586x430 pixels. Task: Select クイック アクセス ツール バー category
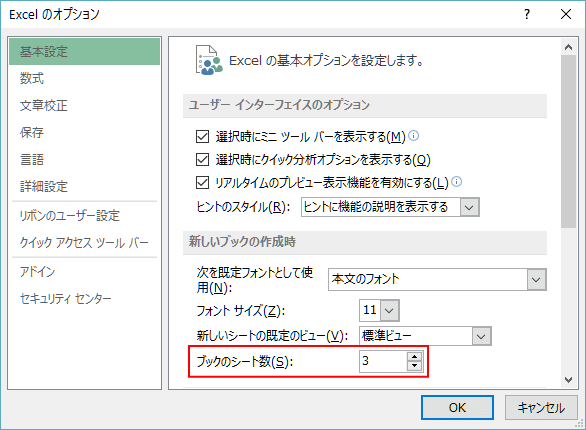[x=84, y=242]
